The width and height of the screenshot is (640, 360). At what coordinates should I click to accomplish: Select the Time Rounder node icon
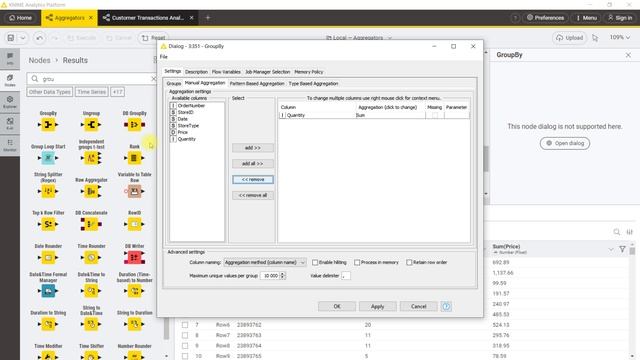point(91,258)
